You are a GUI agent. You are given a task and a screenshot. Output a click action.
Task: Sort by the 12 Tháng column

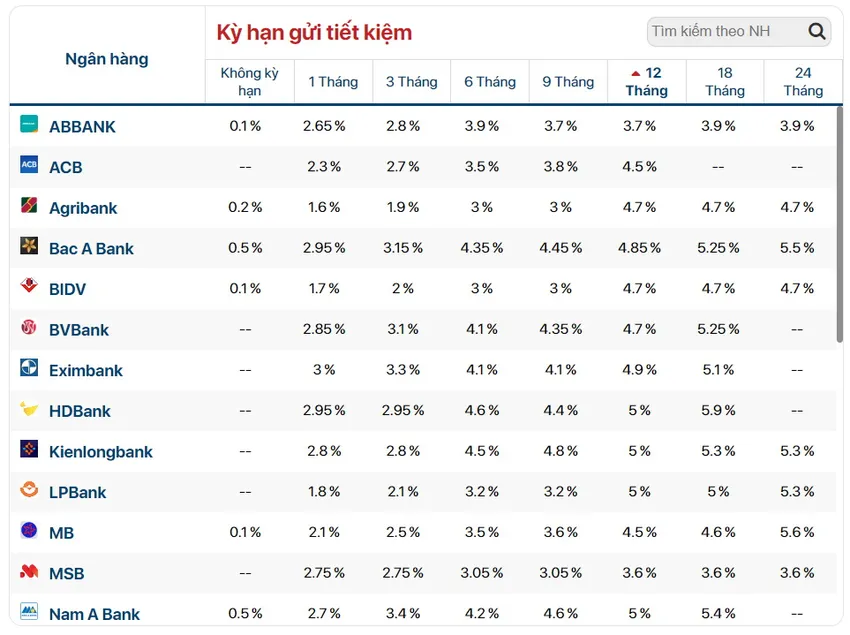pyautogui.click(x=647, y=81)
